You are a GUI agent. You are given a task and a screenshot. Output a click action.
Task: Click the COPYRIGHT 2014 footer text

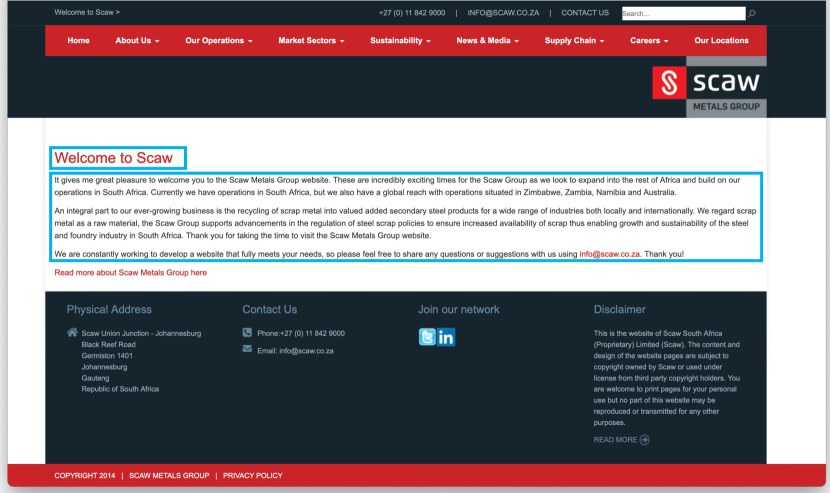click(85, 476)
